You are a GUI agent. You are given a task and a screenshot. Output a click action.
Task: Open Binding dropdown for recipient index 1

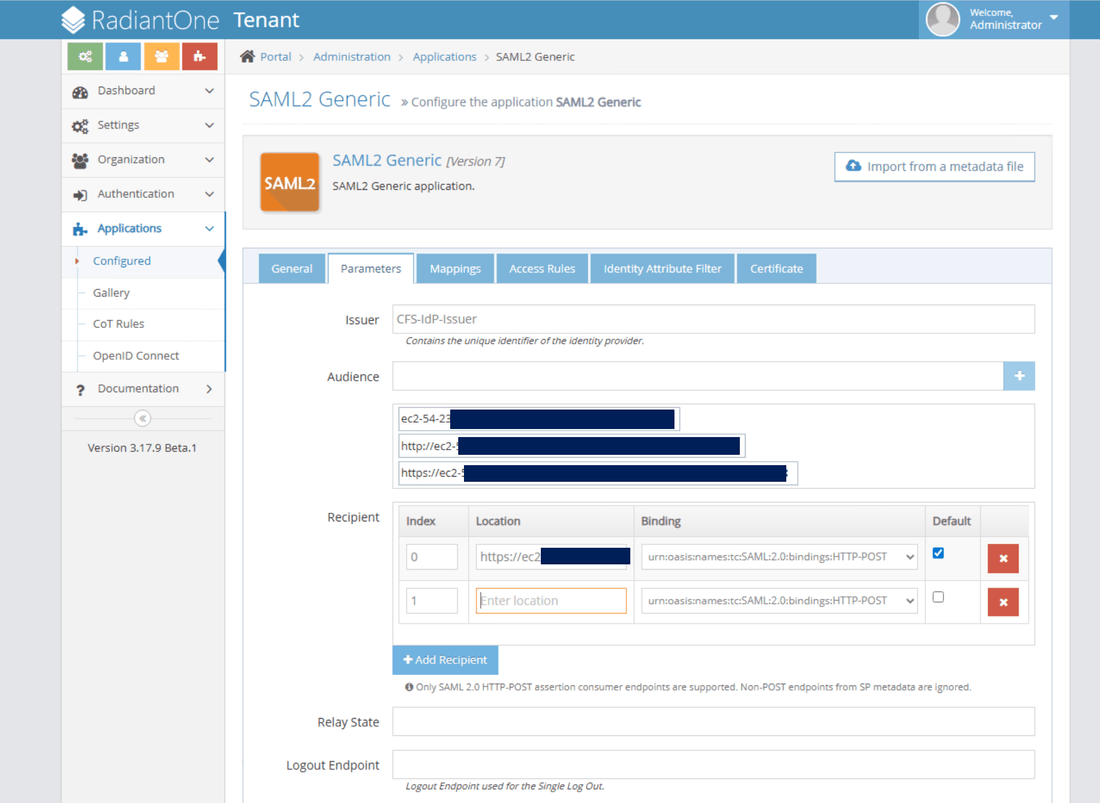click(x=779, y=600)
